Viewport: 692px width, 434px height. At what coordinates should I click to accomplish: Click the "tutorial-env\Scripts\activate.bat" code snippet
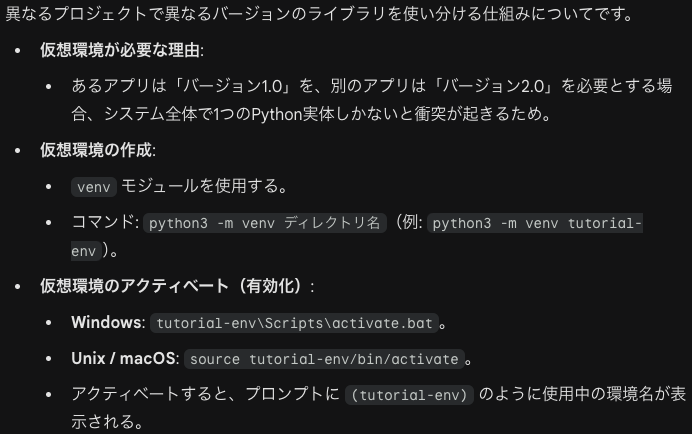(x=295, y=323)
